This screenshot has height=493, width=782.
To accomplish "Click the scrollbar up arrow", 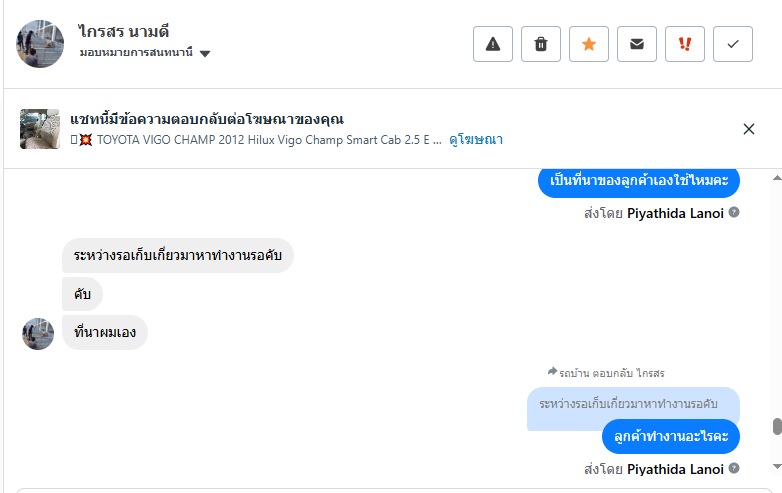I will [x=776, y=178].
